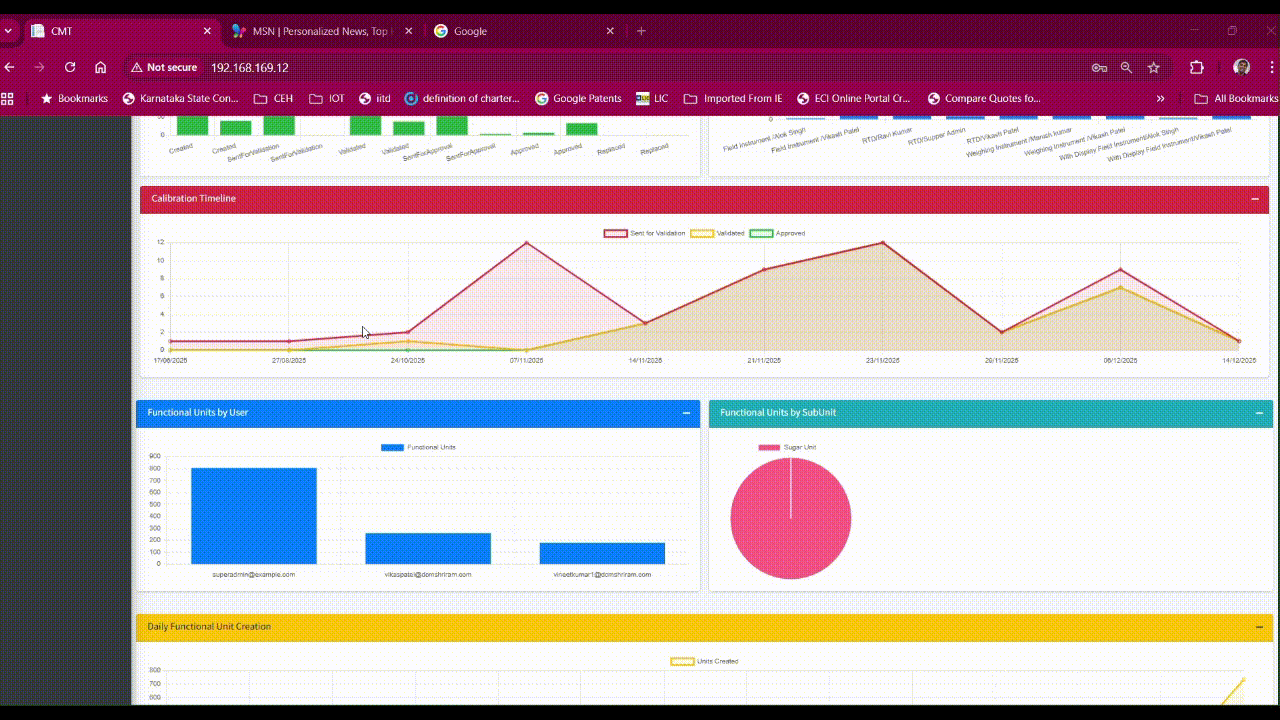Switch to the Google tab
The image size is (1280, 720).
[x=524, y=31]
